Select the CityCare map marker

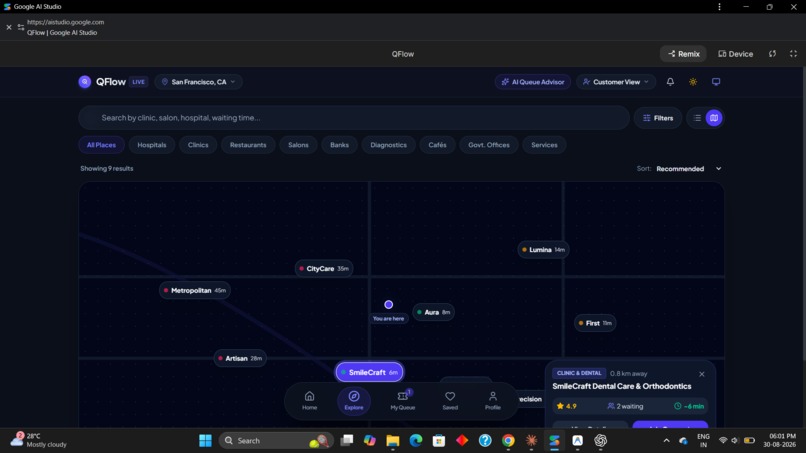click(324, 268)
